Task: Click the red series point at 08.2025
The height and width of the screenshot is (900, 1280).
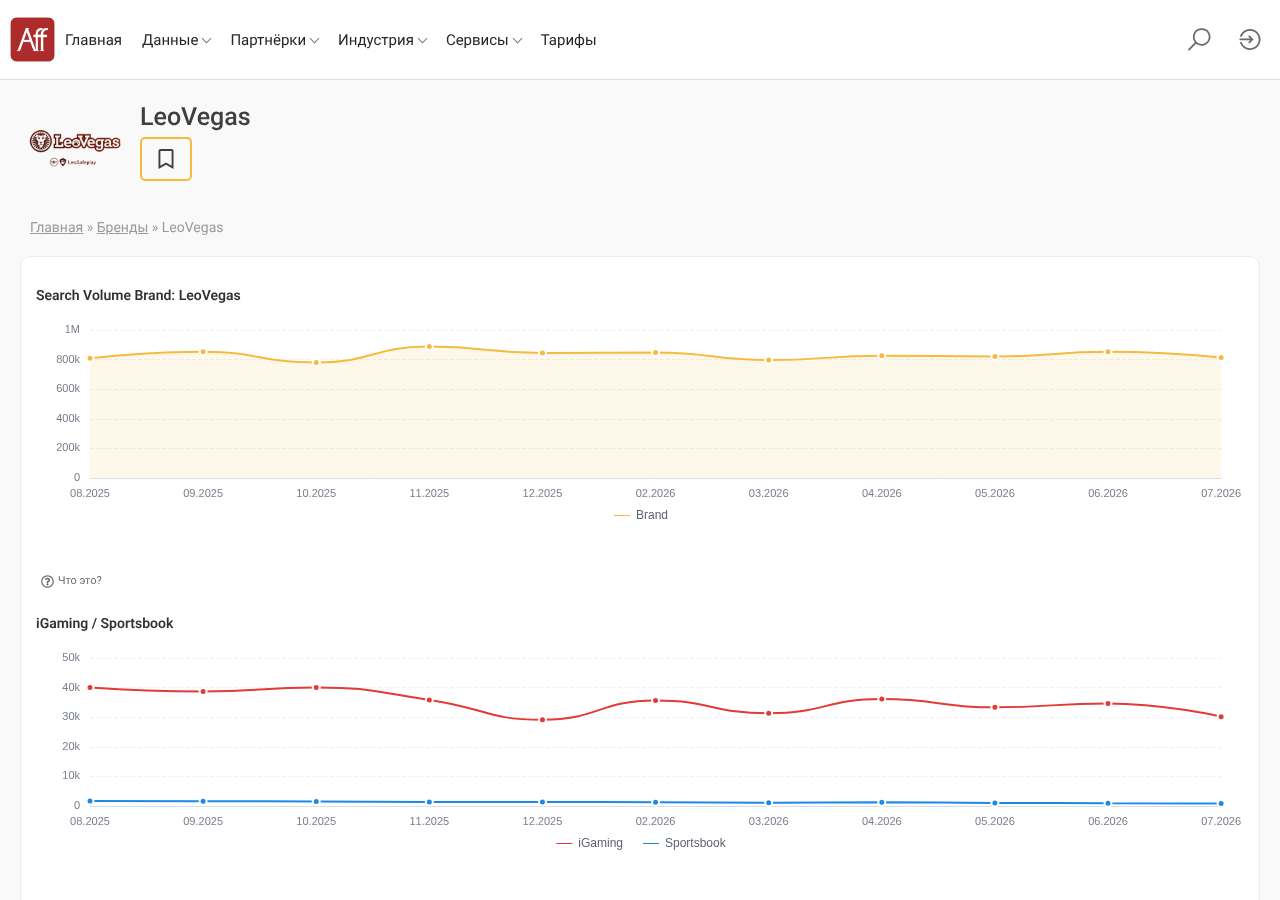Action: tap(90, 688)
